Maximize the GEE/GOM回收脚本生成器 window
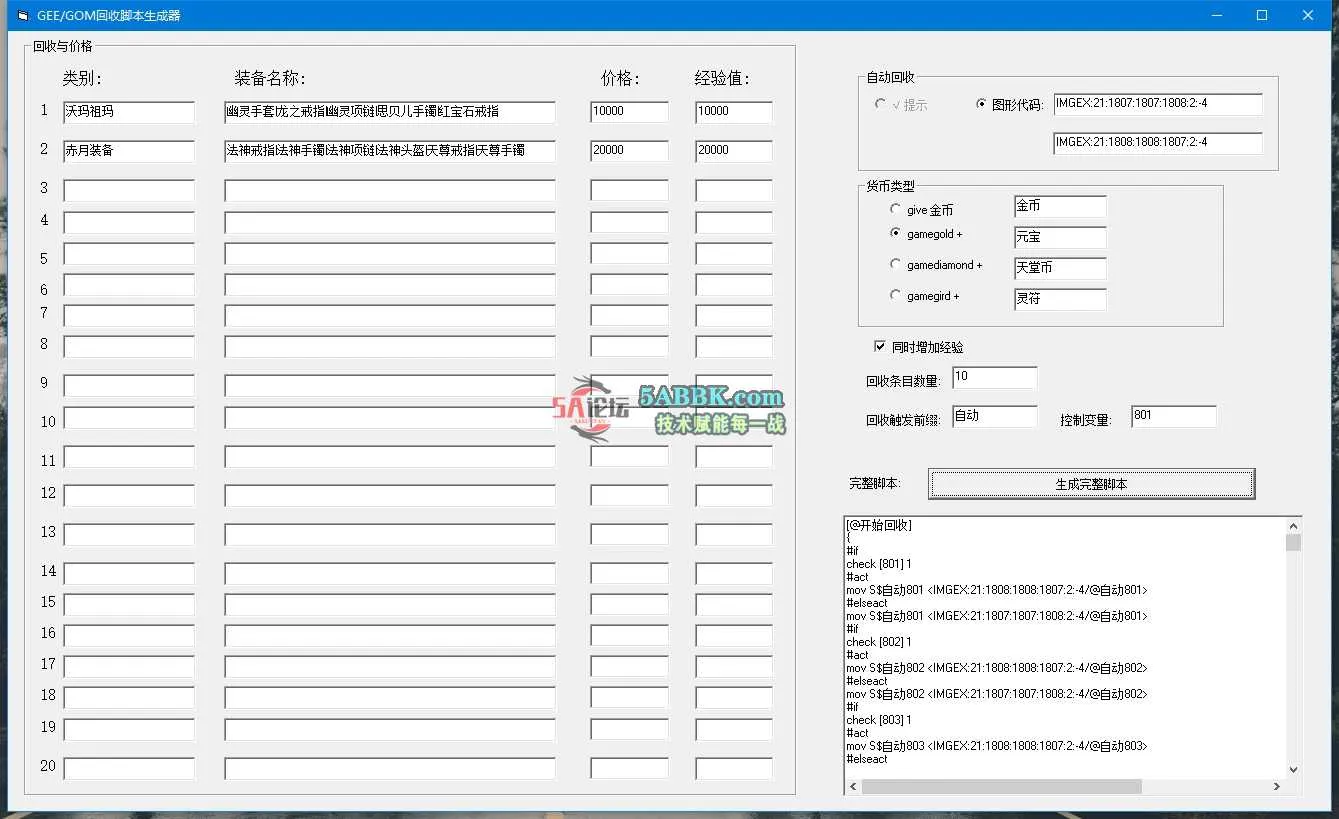1339x819 pixels. [1262, 15]
